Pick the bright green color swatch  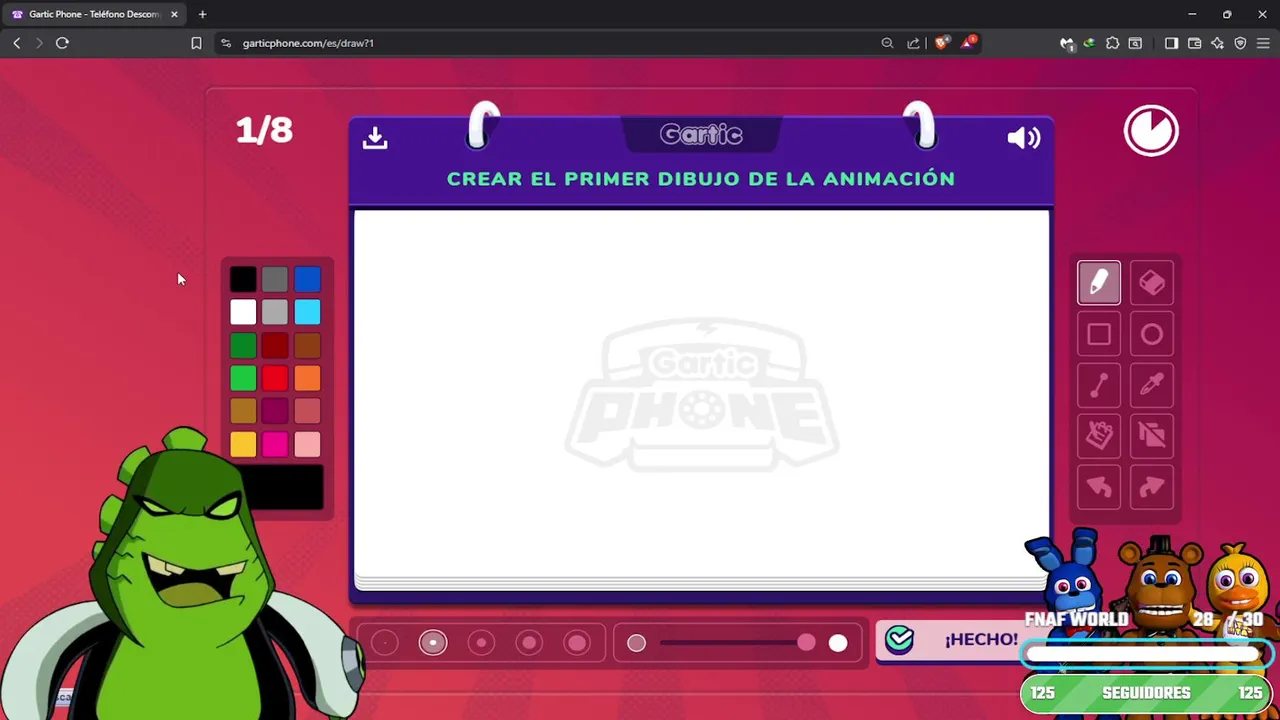click(243, 378)
